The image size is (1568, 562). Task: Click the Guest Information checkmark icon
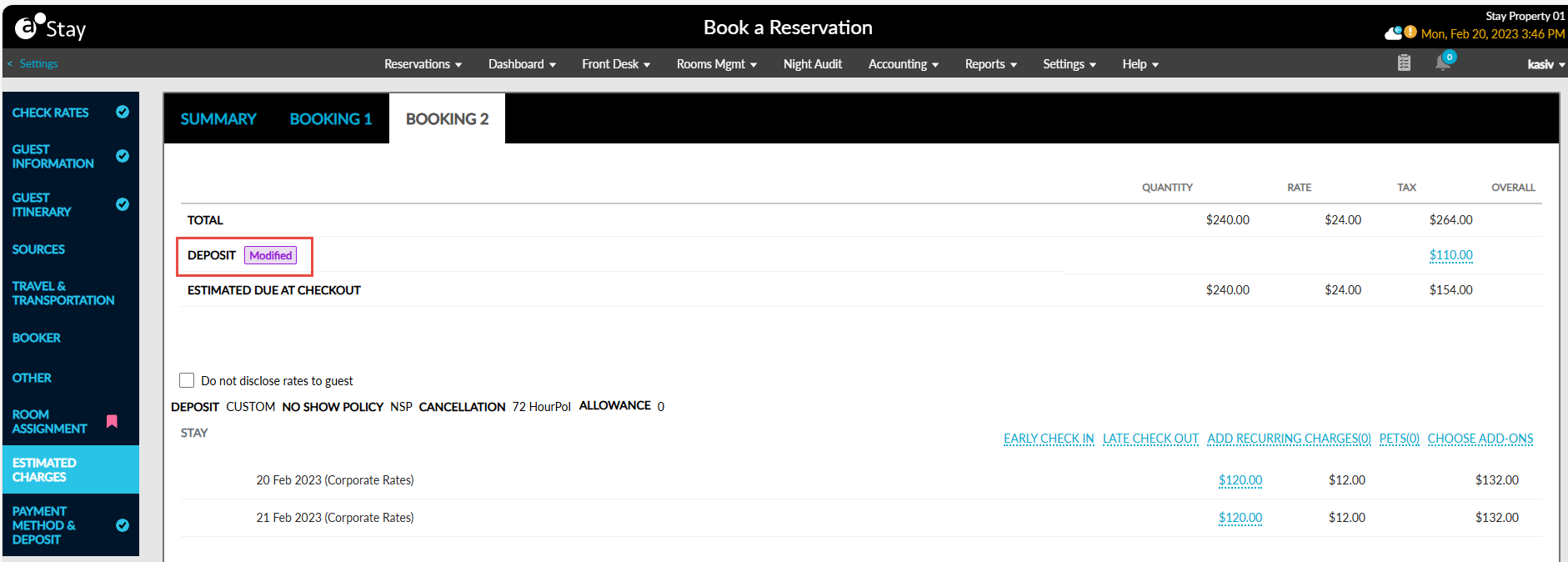(x=123, y=156)
